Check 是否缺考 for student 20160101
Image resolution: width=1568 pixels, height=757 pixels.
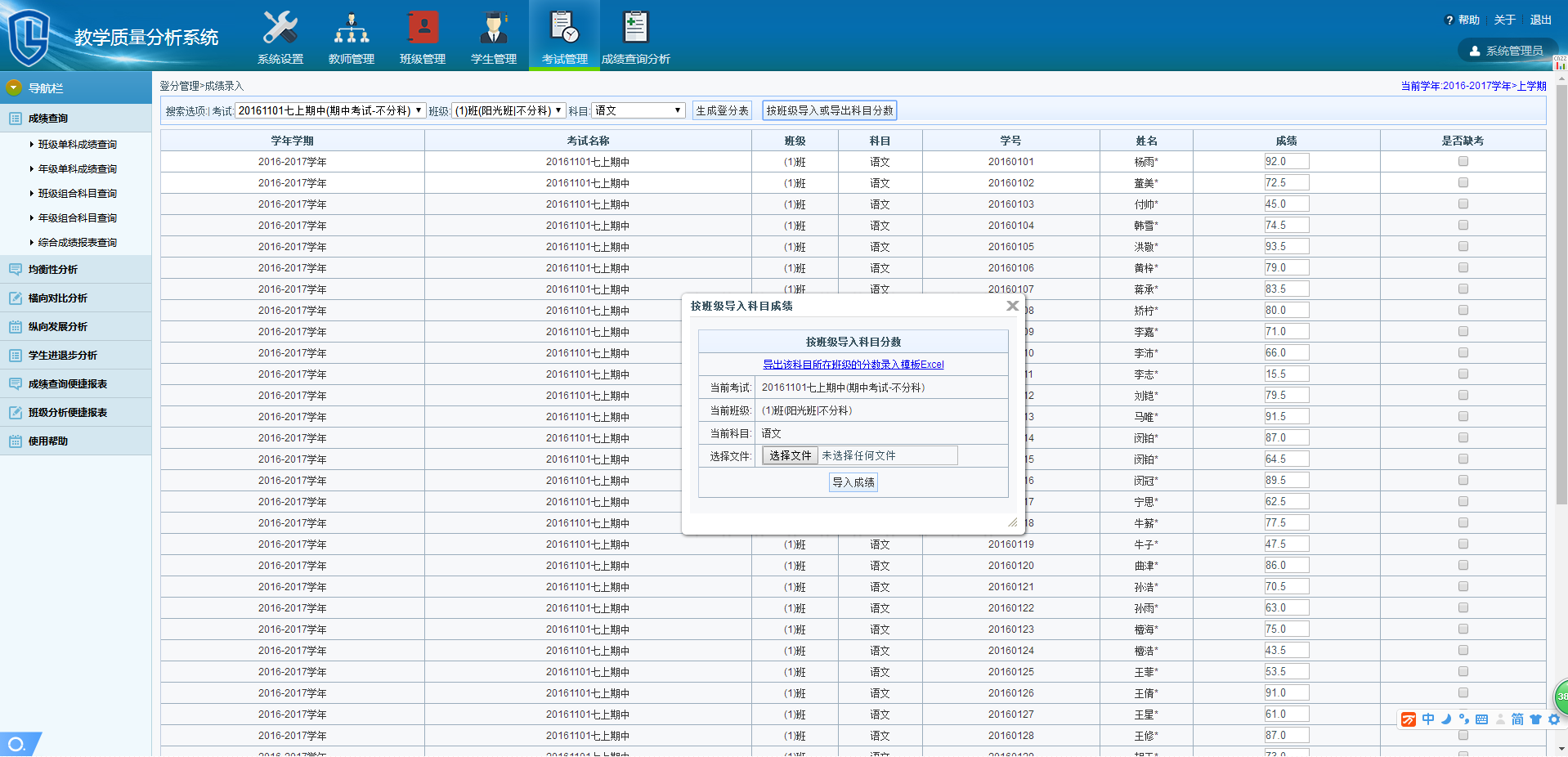[1463, 161]
